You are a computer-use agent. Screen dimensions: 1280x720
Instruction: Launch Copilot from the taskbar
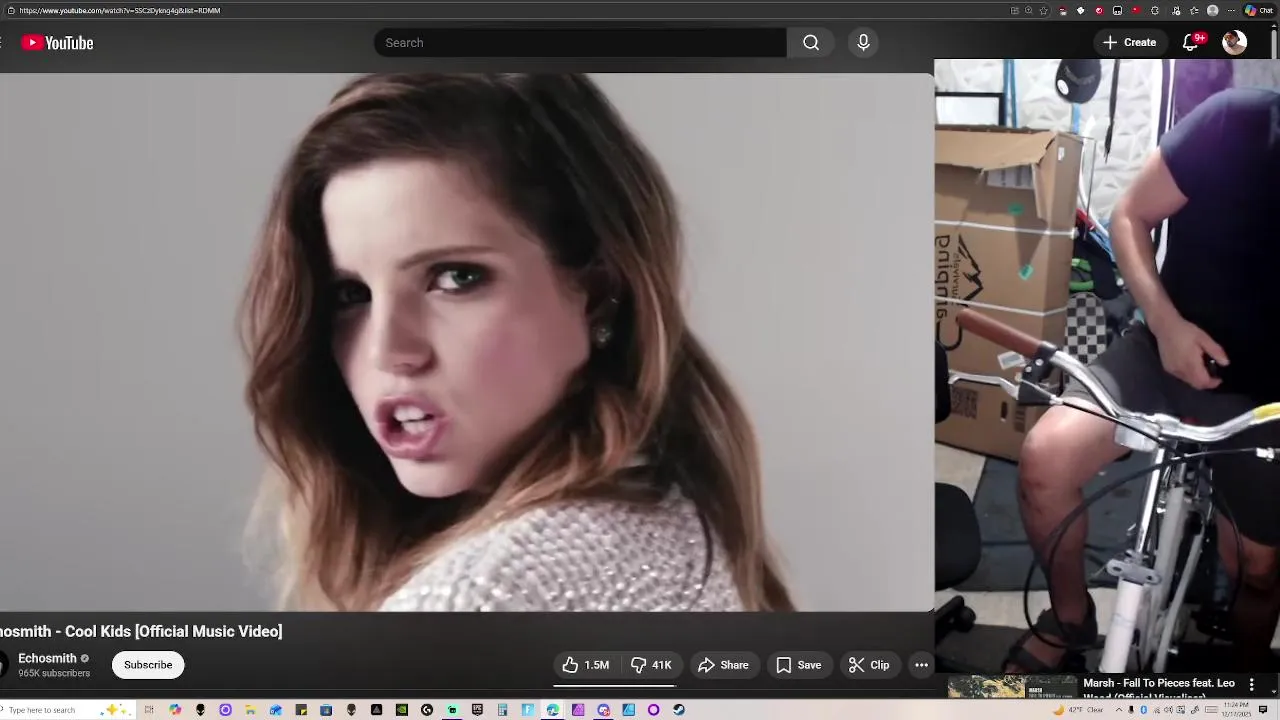175,710
